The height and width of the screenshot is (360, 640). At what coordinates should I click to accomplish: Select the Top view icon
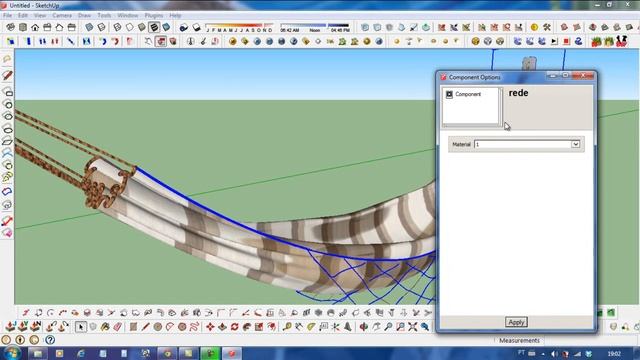pyautogui.click(x=23, y=27)
